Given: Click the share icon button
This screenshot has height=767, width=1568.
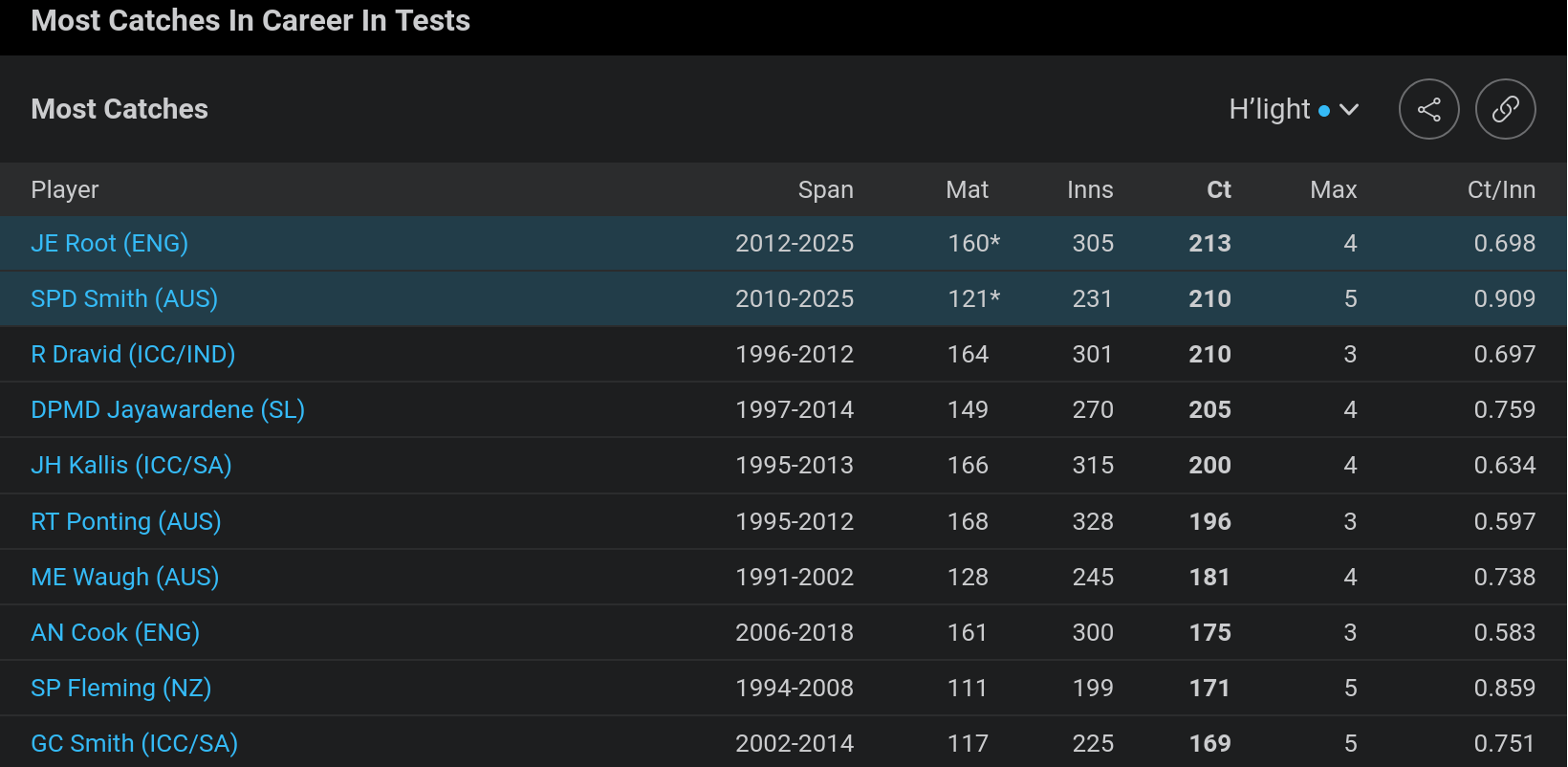Looking at the screenshot, I should click(x=1428, y=109).
